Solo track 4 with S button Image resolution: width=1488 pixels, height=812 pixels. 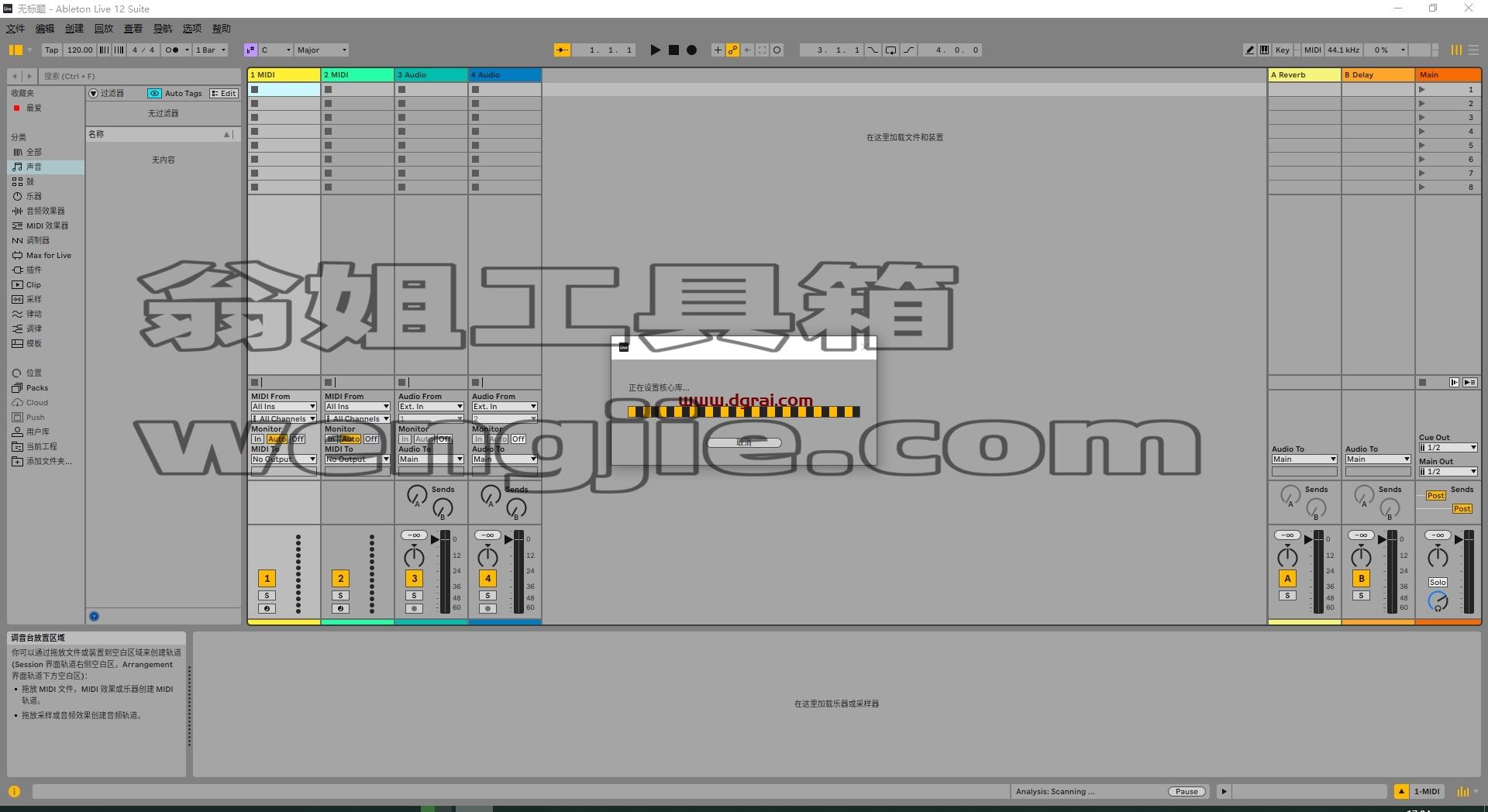(x=487, y=595)
